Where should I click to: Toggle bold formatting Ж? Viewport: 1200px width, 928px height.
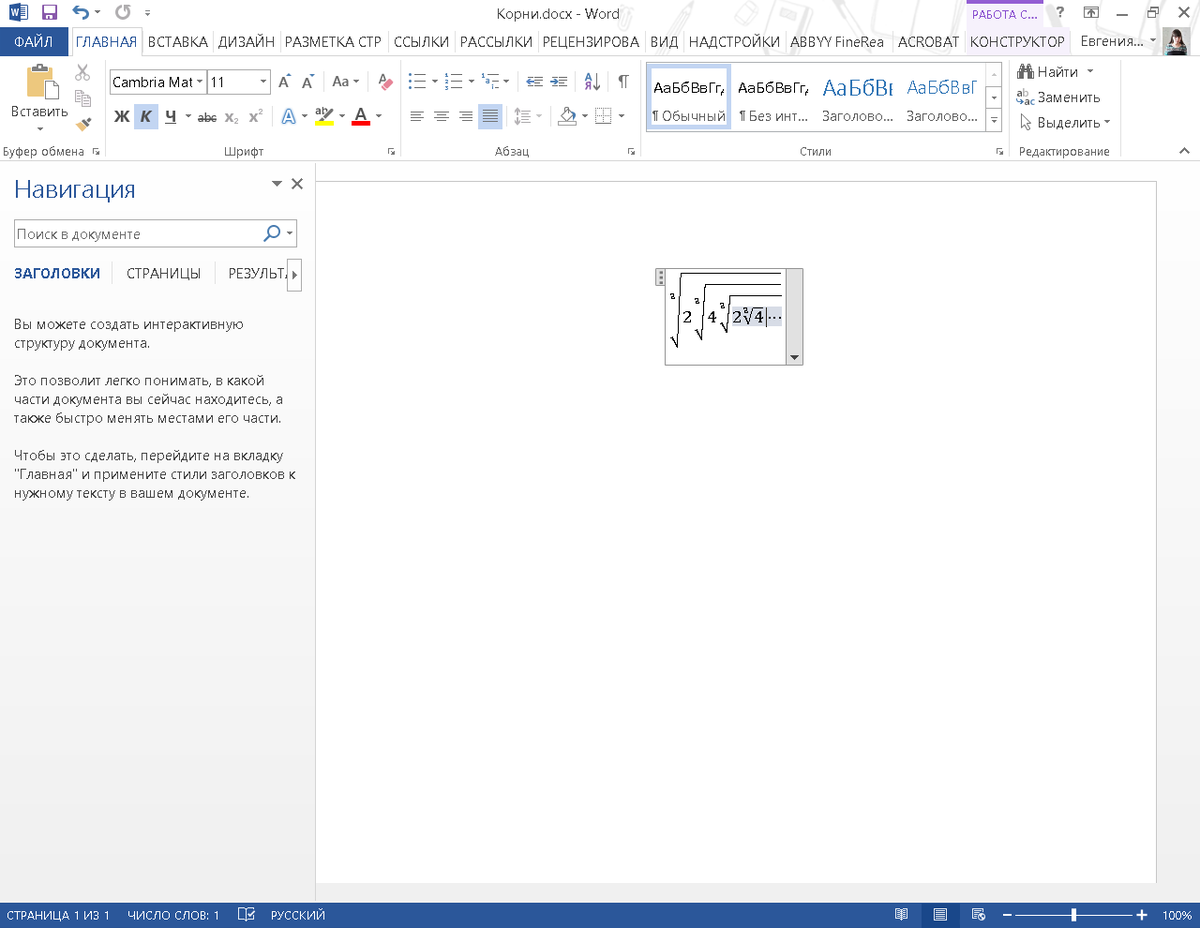[122, 117]
